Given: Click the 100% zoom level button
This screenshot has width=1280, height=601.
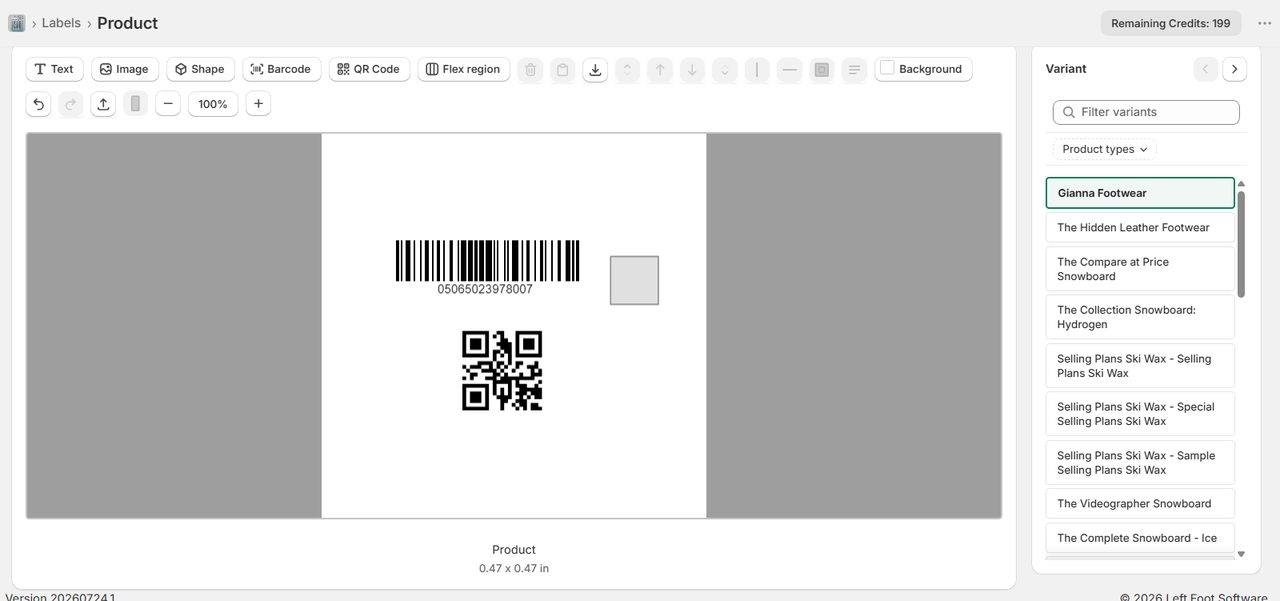Looking at the screenshot, I should [x=213, y=104].
